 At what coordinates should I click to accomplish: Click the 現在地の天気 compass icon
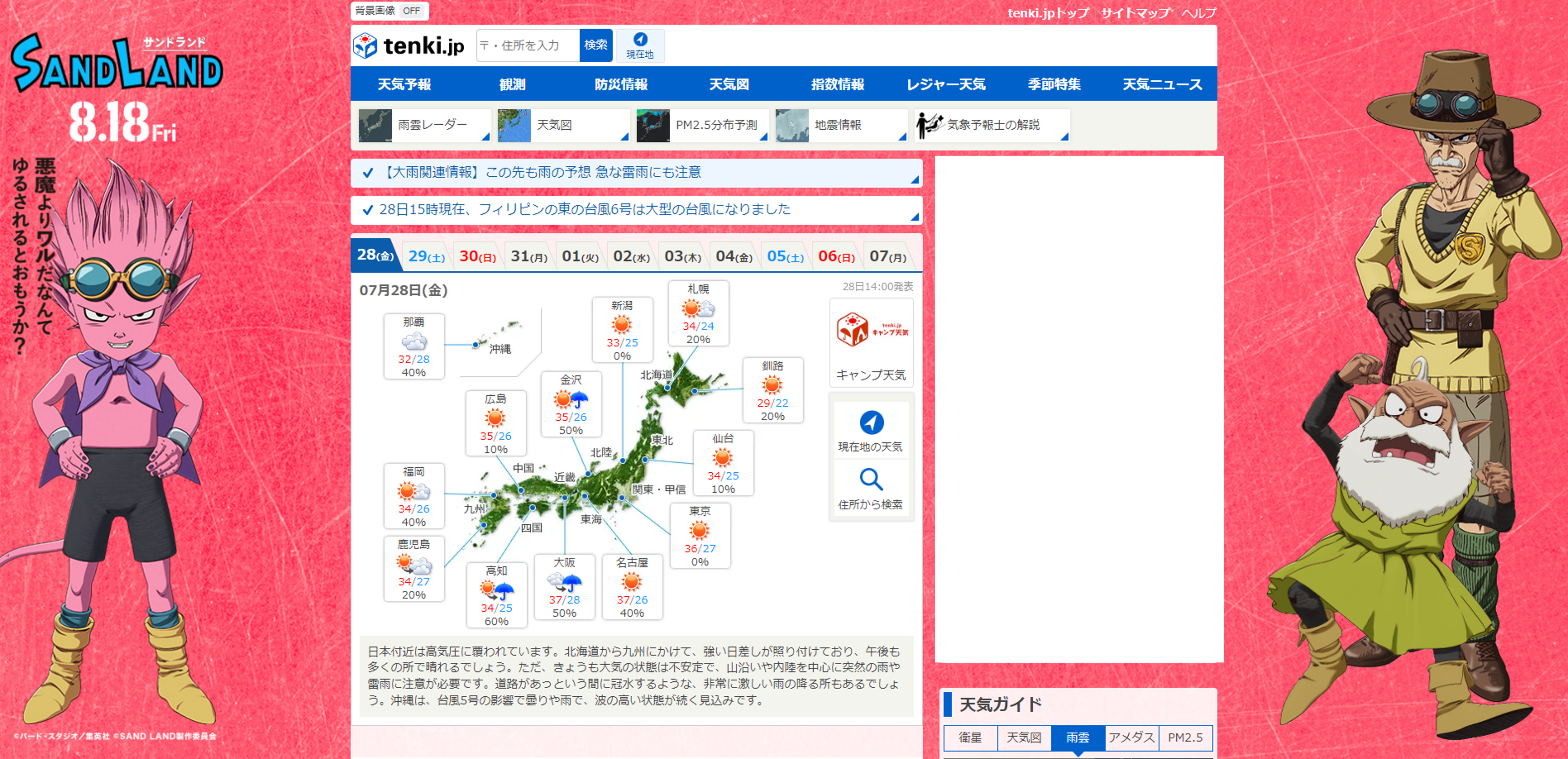click(x=871, y=422)
